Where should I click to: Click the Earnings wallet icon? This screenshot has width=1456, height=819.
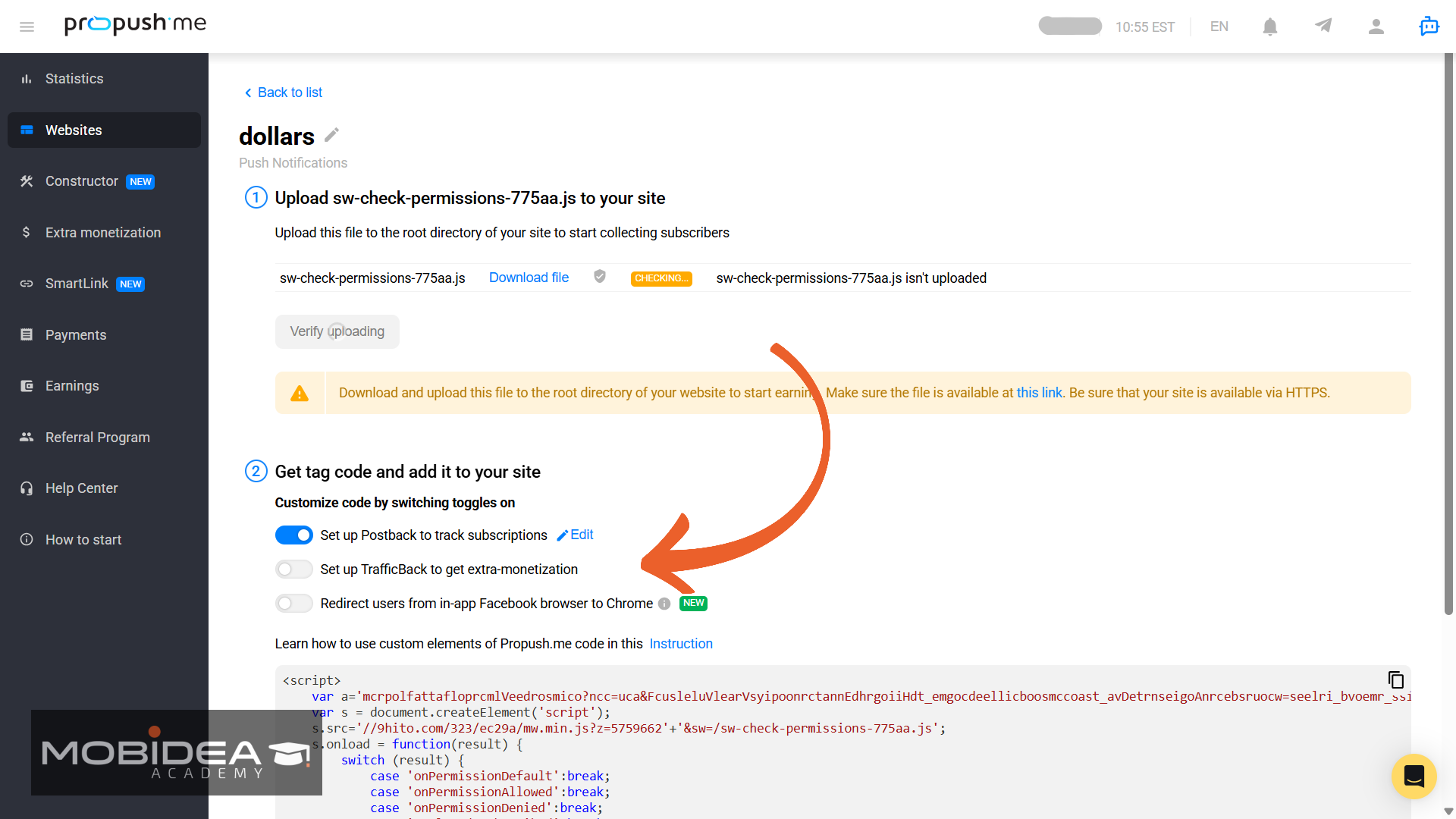(x=27, y=386)
